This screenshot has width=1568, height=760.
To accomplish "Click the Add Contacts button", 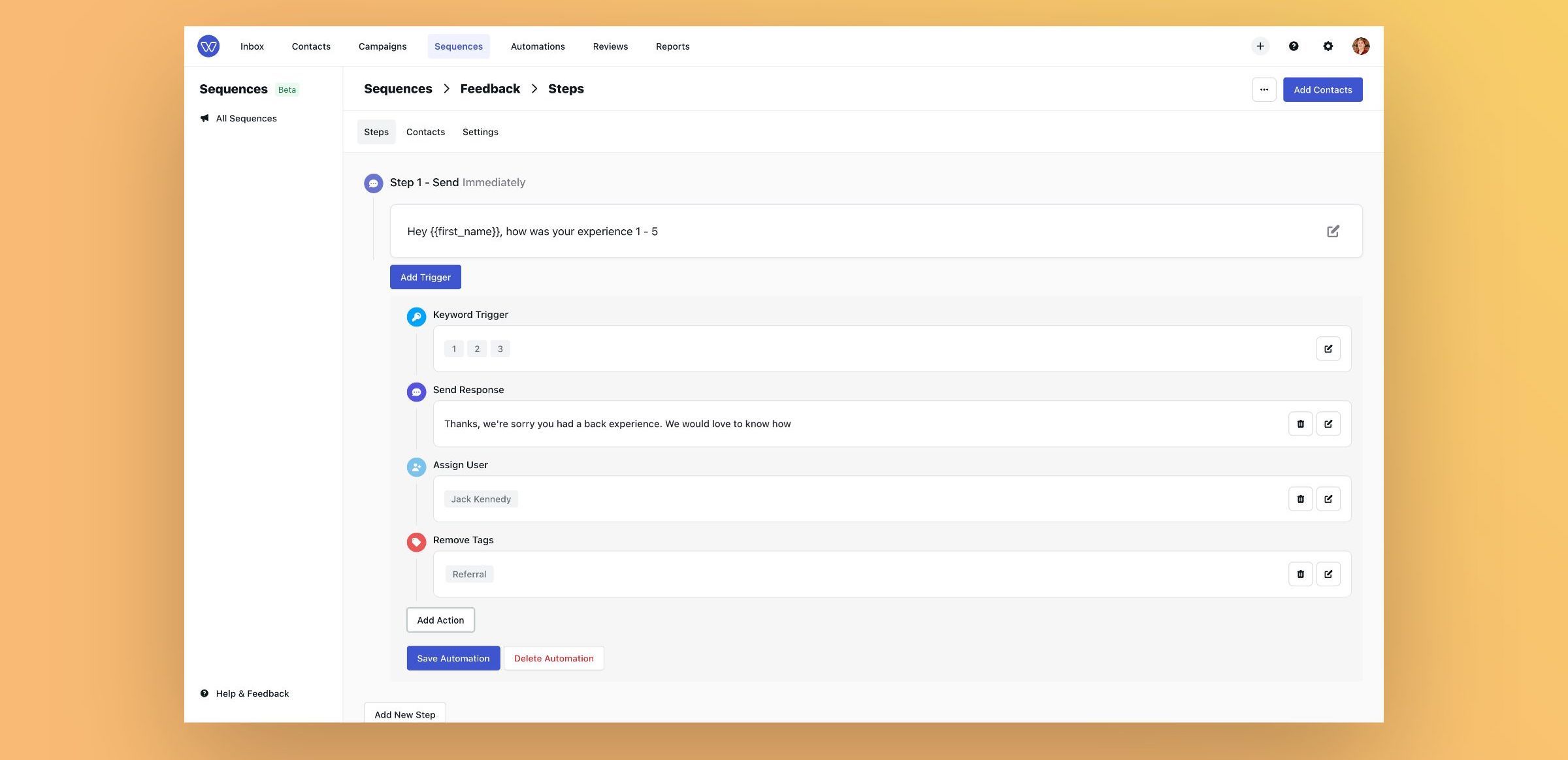I will coord(1322,89).
